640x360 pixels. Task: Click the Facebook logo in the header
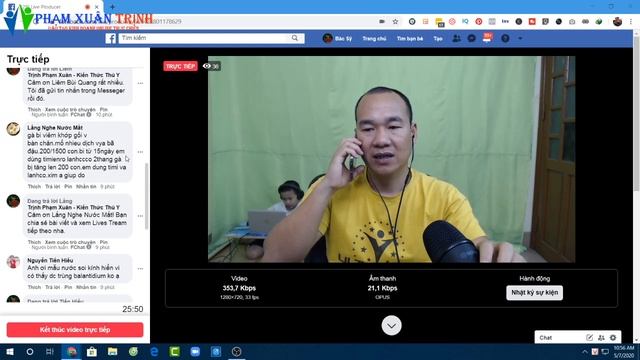click(x=111, y=38)
